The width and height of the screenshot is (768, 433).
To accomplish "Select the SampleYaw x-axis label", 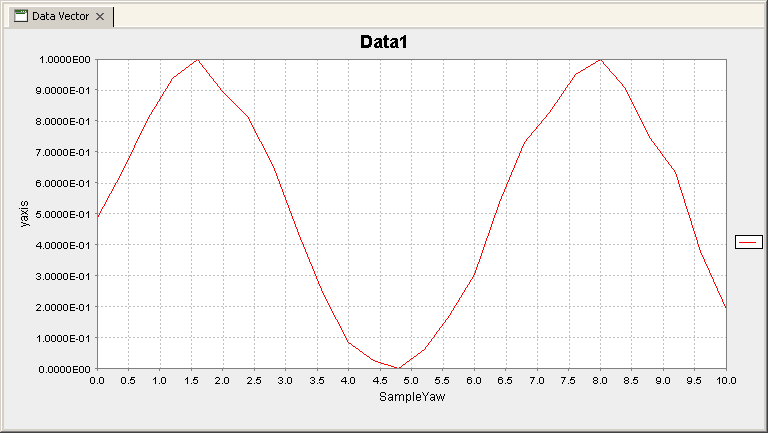I will 411,397.
